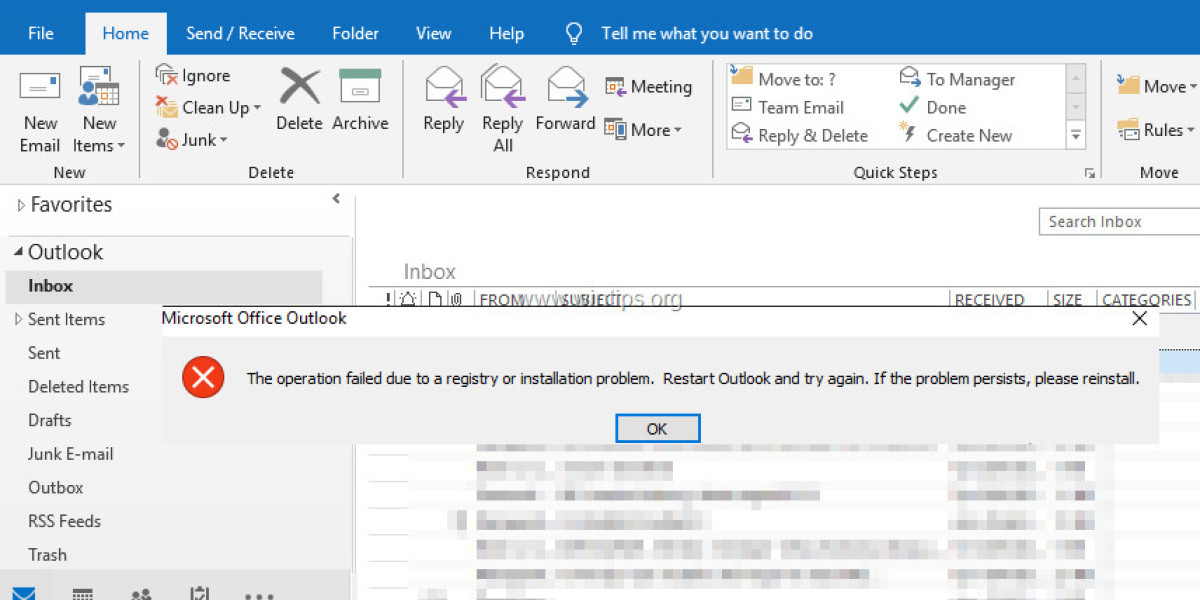Click the Reply icon

click(443, 88)
